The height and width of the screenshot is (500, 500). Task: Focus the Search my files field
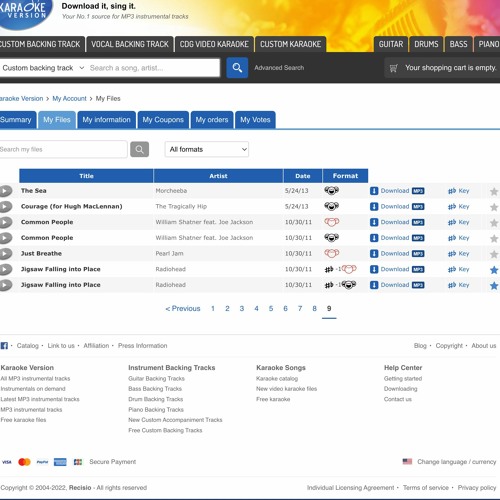coord(63,149)
